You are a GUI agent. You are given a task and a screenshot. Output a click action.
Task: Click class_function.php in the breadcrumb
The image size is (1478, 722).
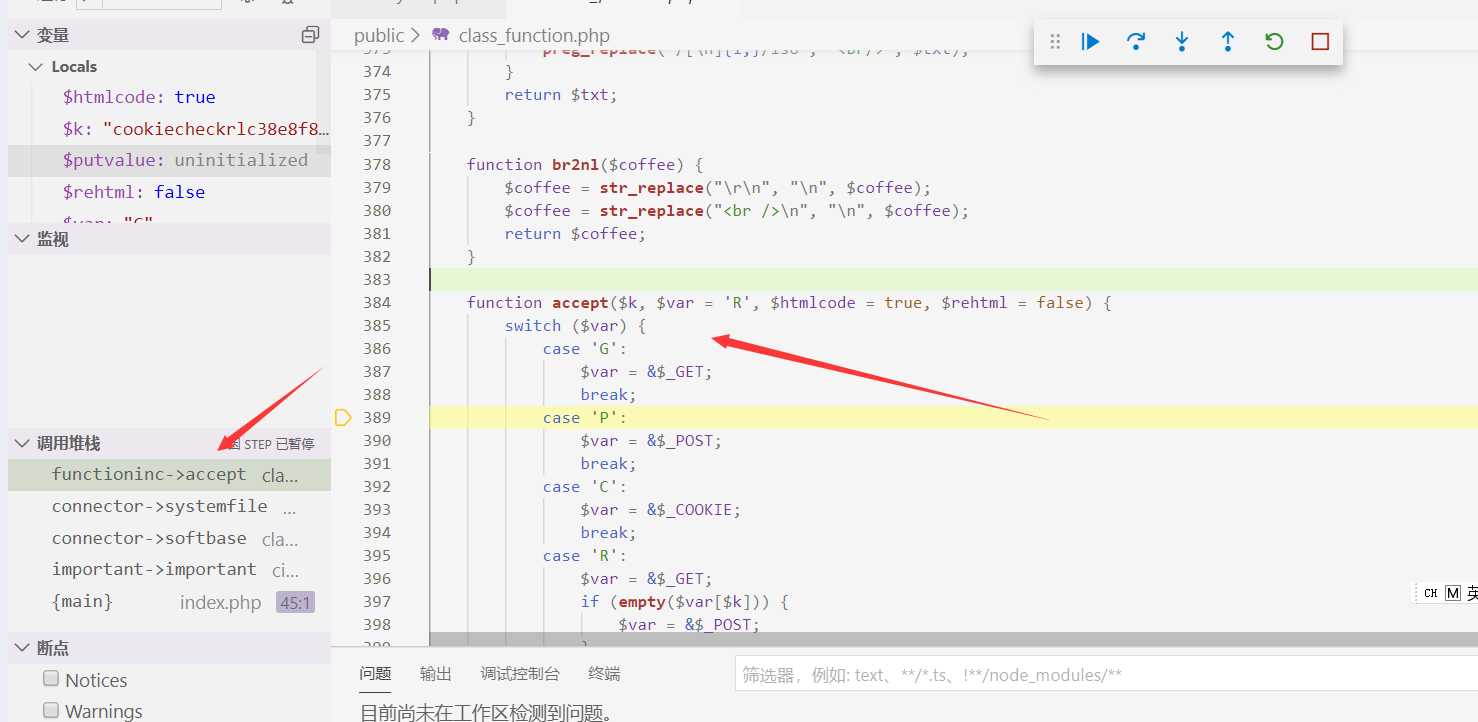click(534, 35)
